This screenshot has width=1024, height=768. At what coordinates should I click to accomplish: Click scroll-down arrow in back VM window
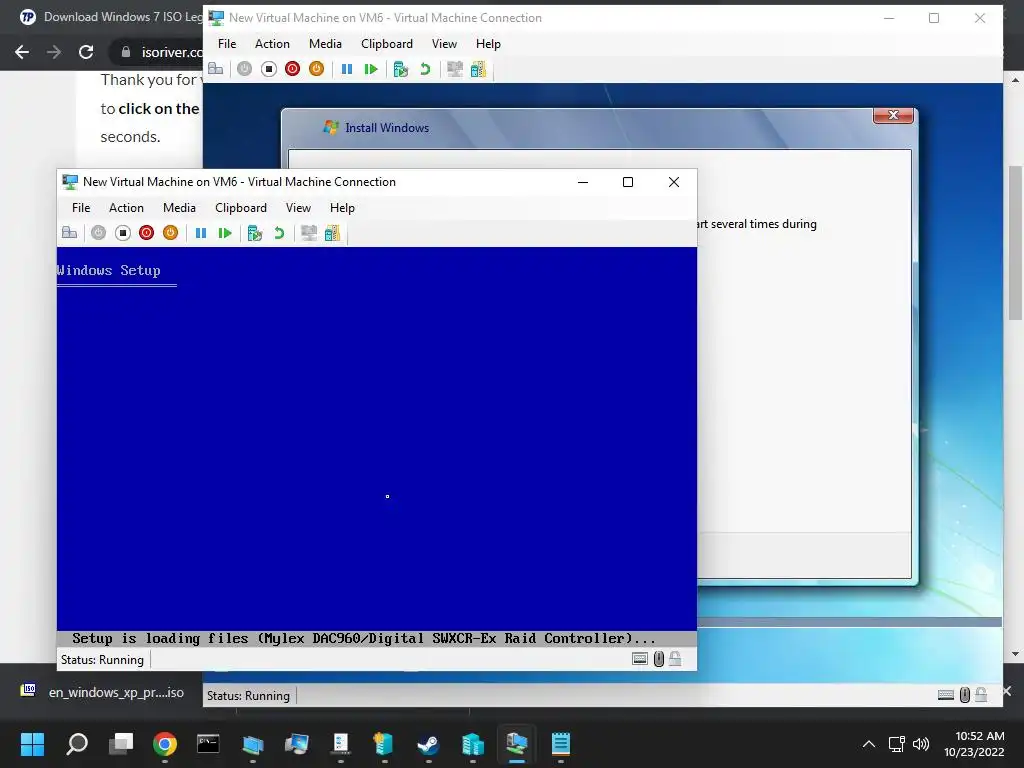click(1015, 653)
